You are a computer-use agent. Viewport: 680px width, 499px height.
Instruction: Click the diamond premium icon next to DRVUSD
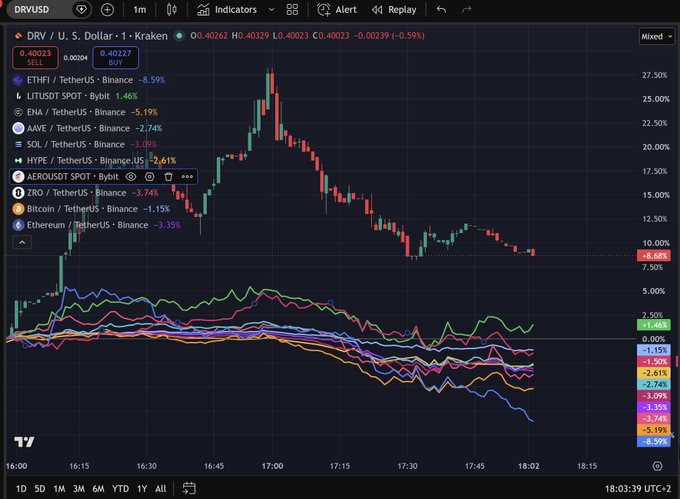(81, 10)
